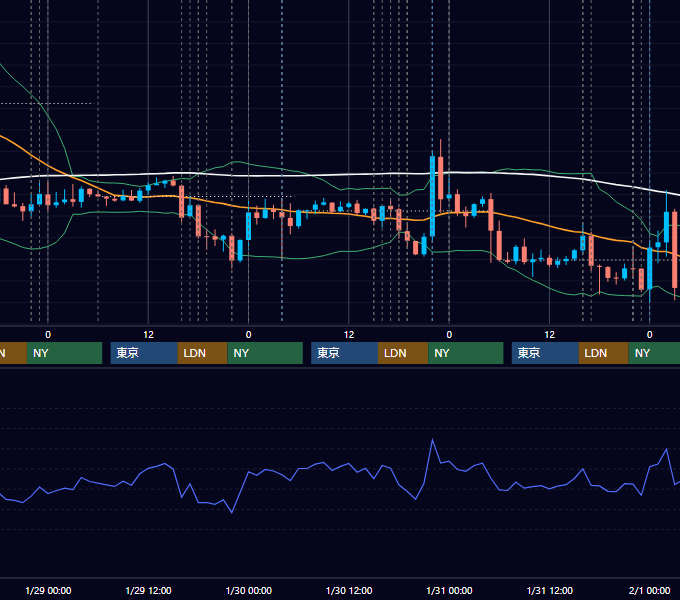Viewport: 680px width, 600px height.
Task: Click the 1/29 12:00 time axis label
Action: click(x=148, y=590)
